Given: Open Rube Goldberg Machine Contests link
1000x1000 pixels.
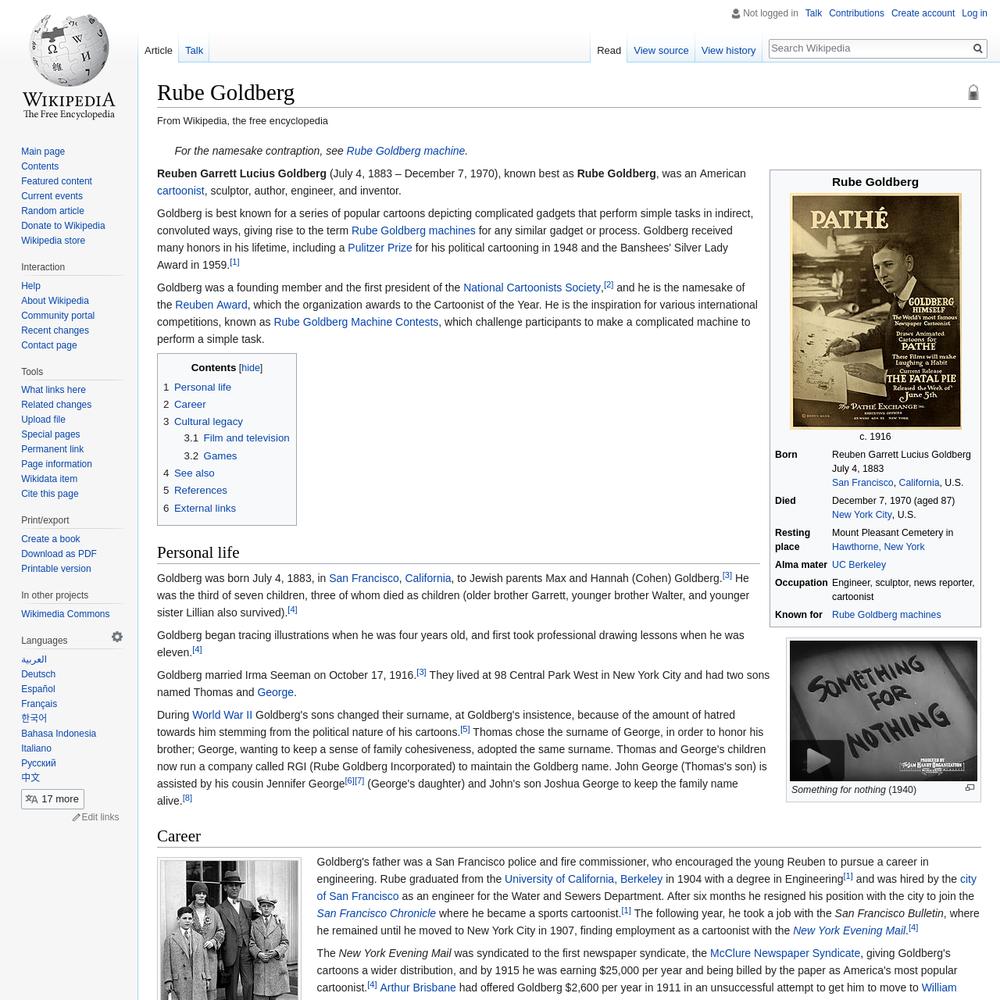Looking at the screenshot, I should click(356, 322).
